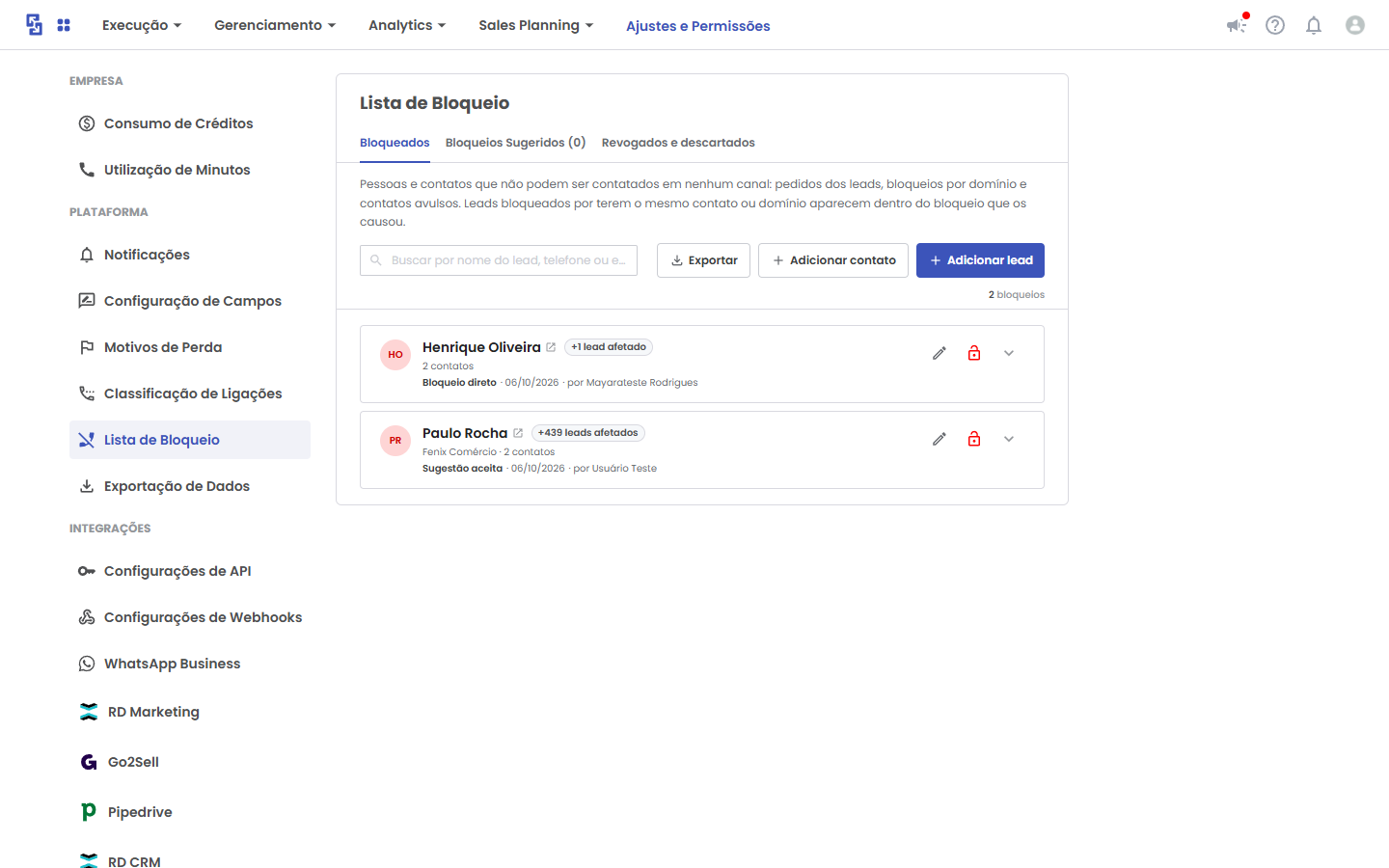Open Configuração de Campos in sidebar

[190, 301]
